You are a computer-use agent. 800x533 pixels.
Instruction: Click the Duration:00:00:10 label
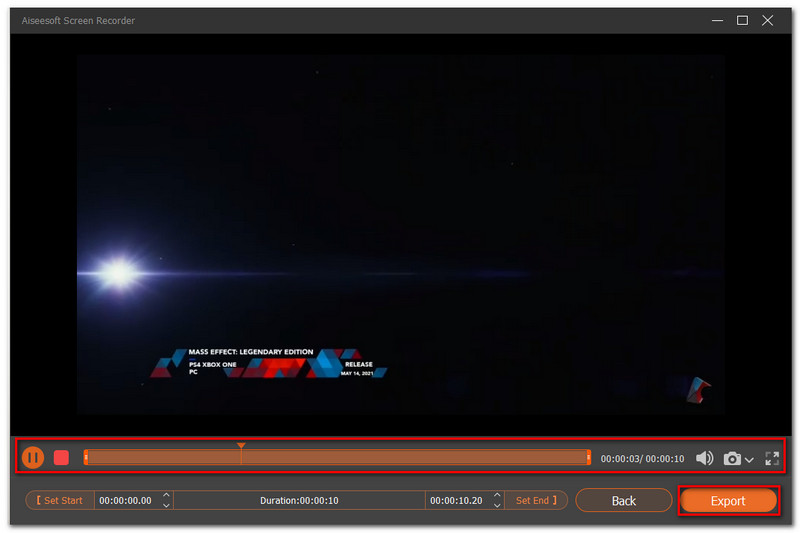tap(299, 500)
